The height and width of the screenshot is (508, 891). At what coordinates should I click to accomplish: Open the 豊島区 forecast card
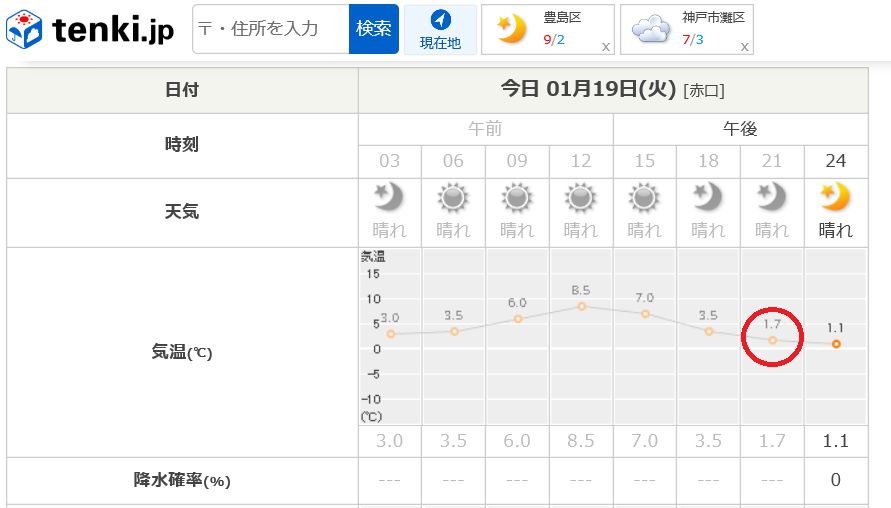click(548, 30)
